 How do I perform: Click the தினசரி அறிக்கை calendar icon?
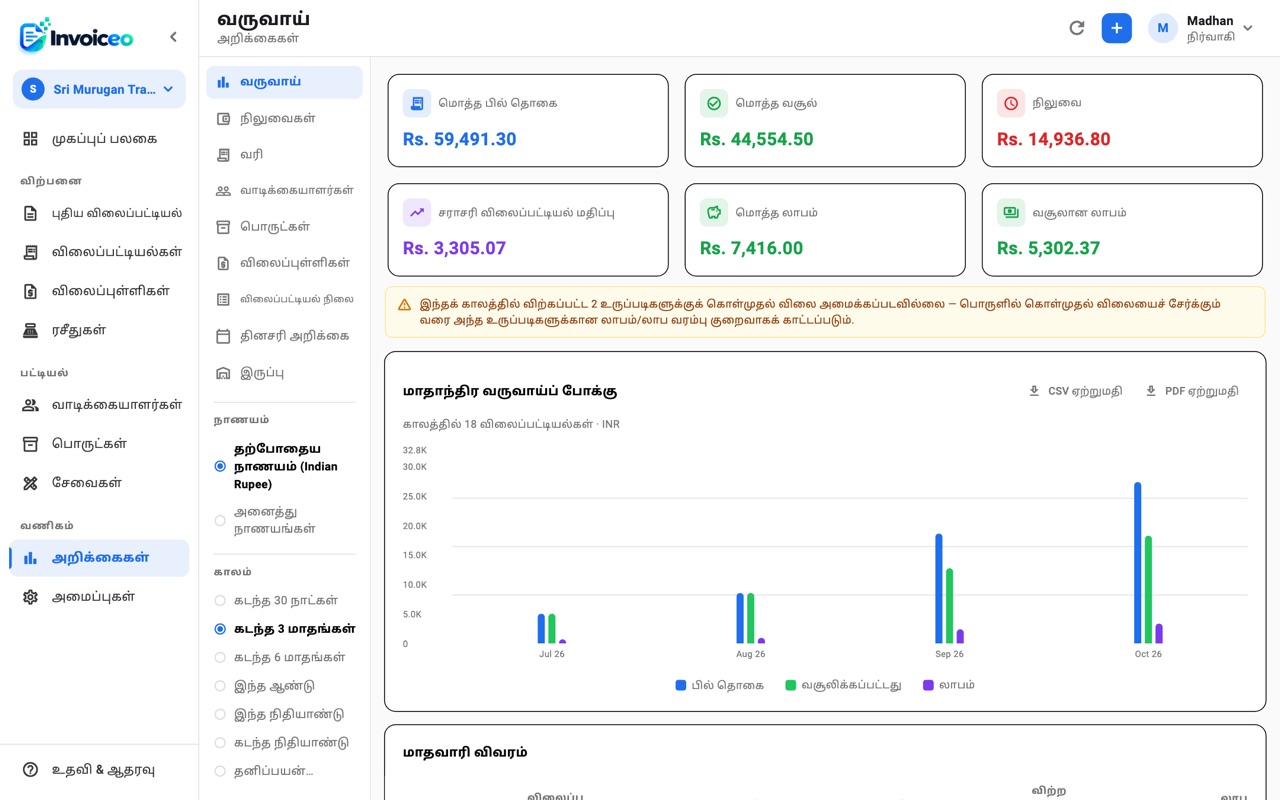(223, 336)
